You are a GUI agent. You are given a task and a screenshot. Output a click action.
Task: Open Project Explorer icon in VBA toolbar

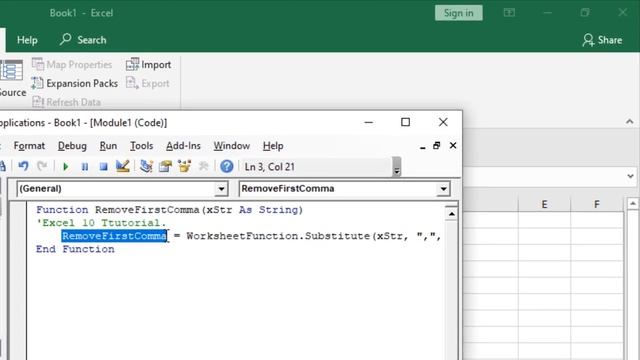tap(146, 166)
